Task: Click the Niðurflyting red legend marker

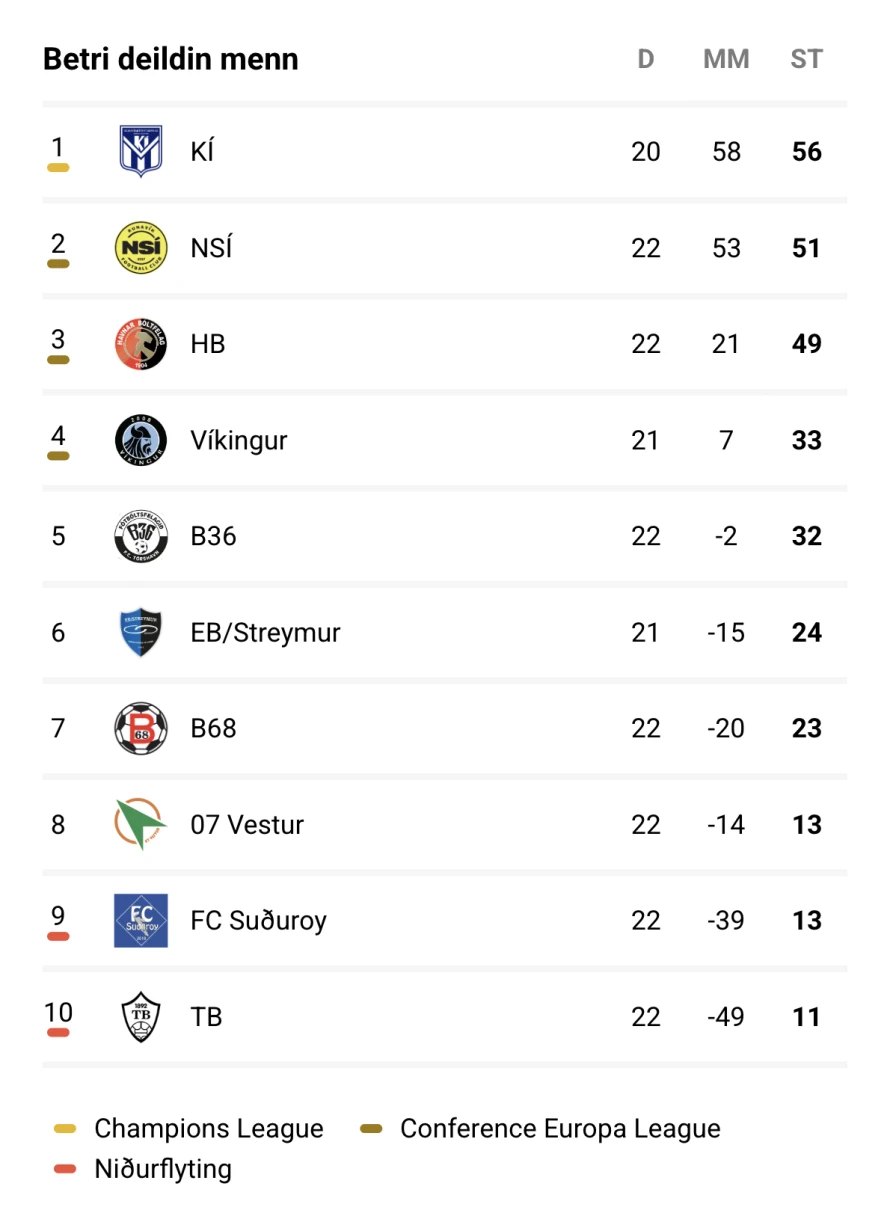Action: pos(65,1169)
